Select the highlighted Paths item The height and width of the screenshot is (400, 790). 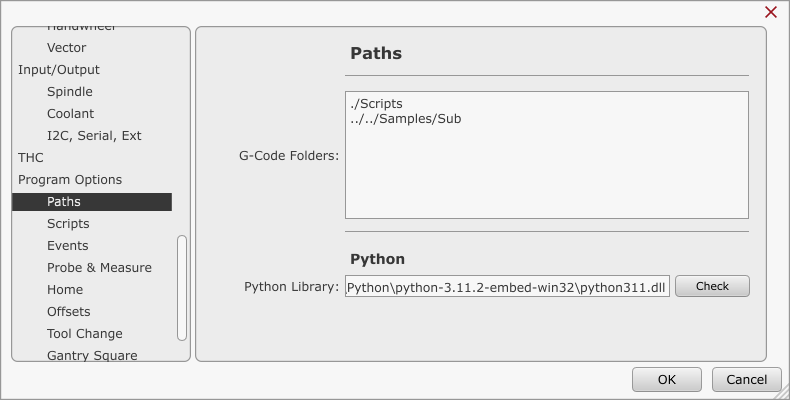coord(64,202)
